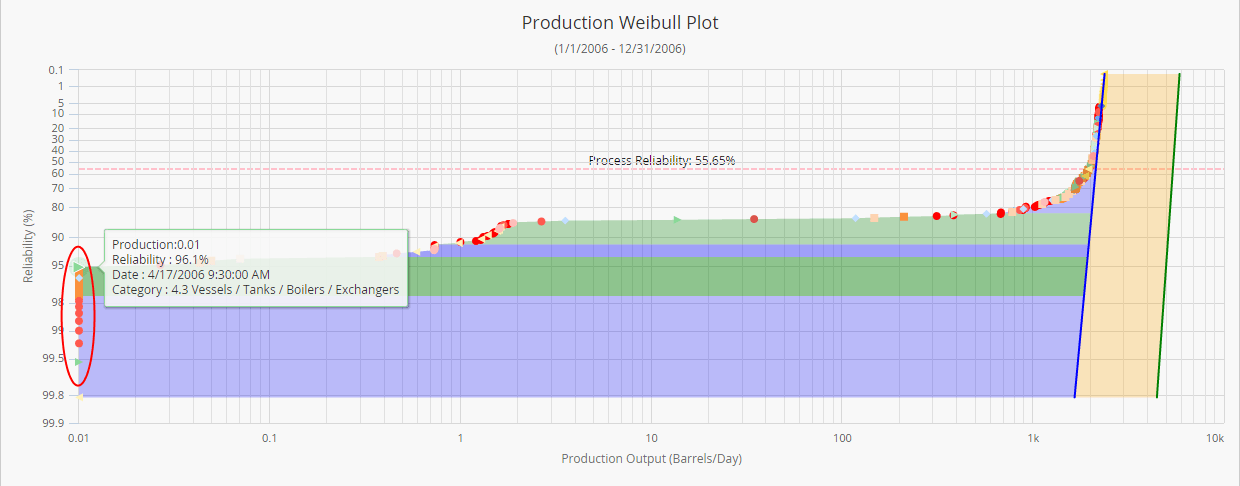The height and width of the screenshot is (486, 1240).
Task: Click the 98 tick on the reliability axis
Action: click(57, 302)
